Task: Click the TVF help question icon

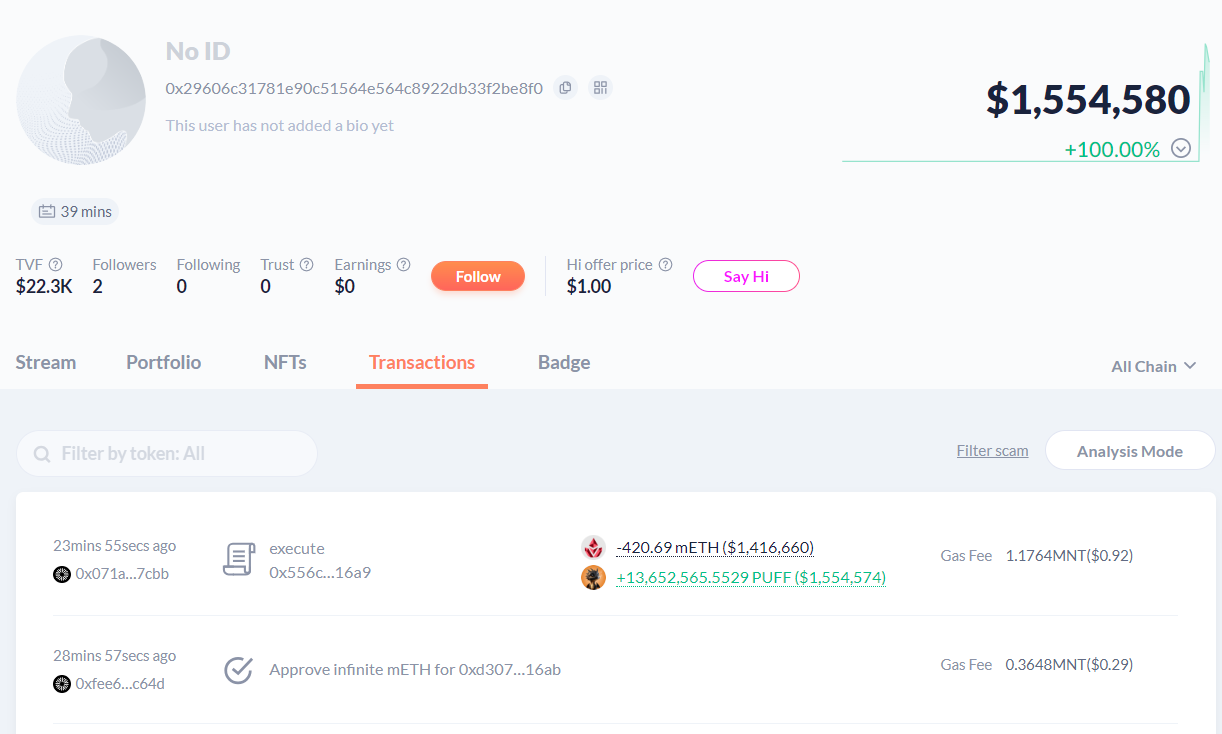Action: (x=56, y=265)
